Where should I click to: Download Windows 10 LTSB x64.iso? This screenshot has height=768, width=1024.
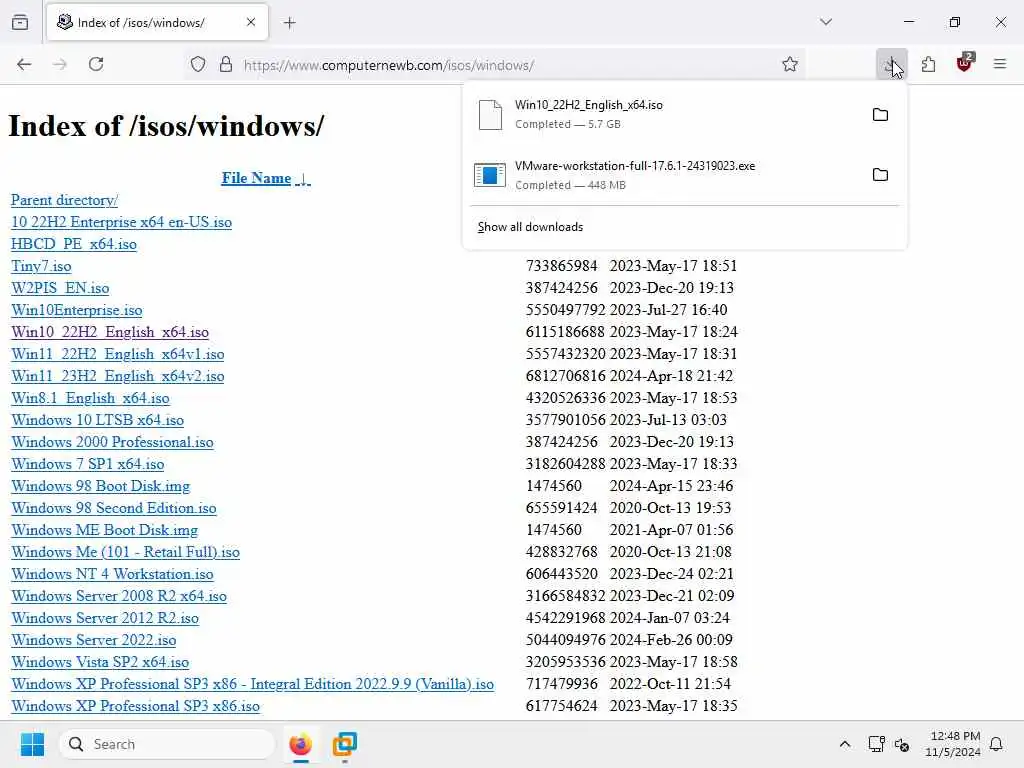[97, 420]
